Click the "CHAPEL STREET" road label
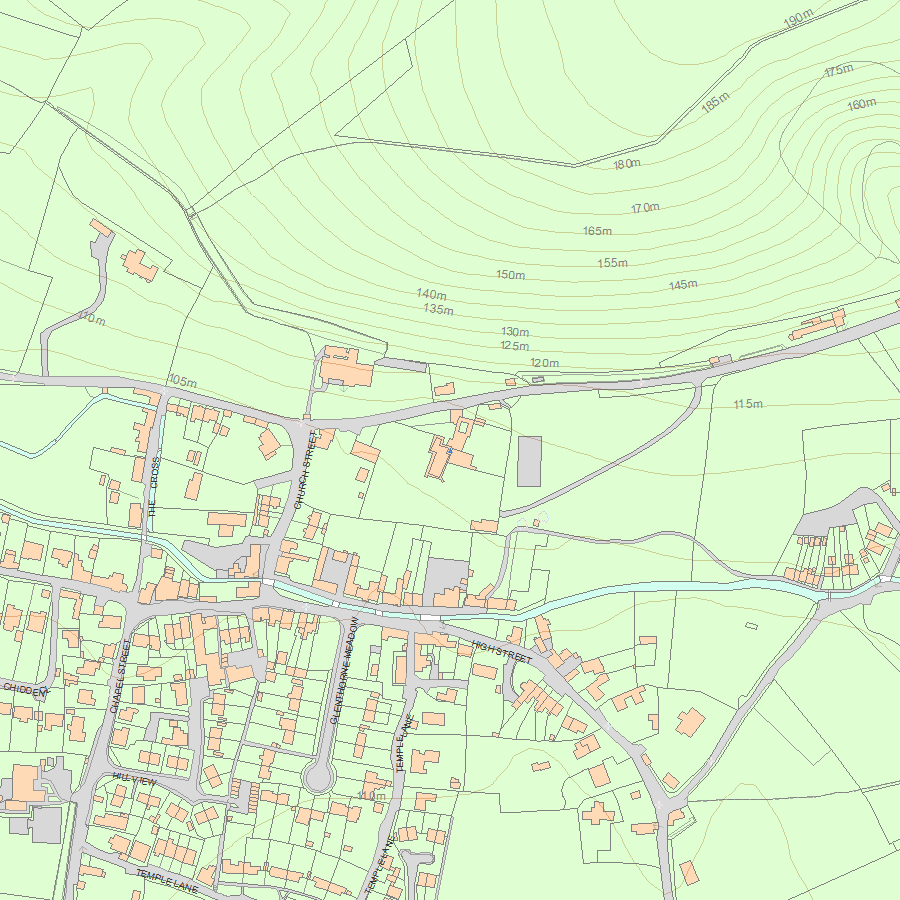The image size is (900, 900). [121, 676]
